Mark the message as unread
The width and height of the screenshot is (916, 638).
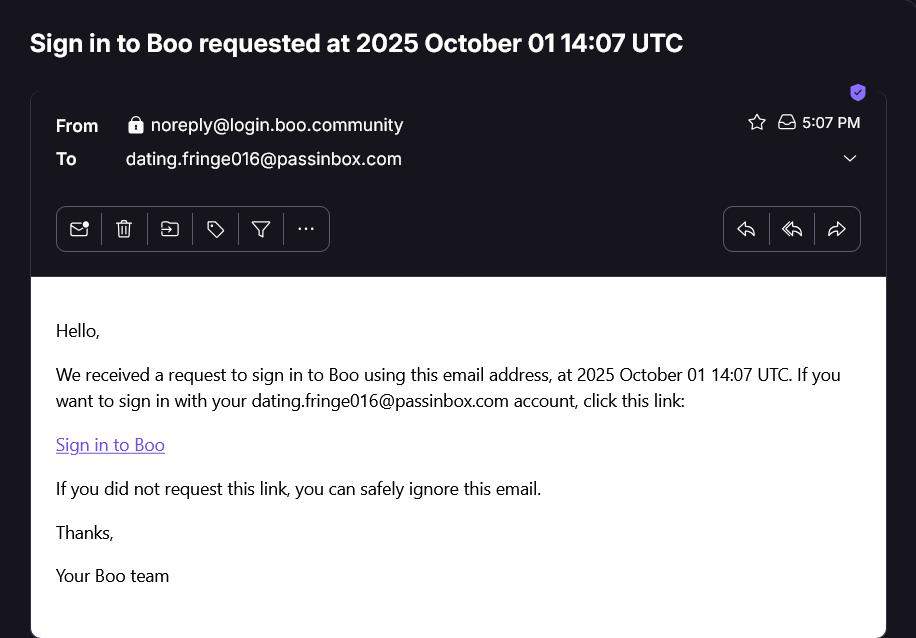pos(79,229)
